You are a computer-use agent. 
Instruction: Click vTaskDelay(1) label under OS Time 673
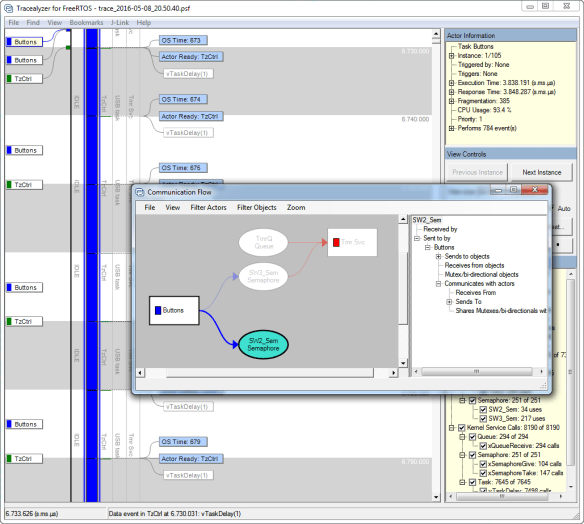188,74
